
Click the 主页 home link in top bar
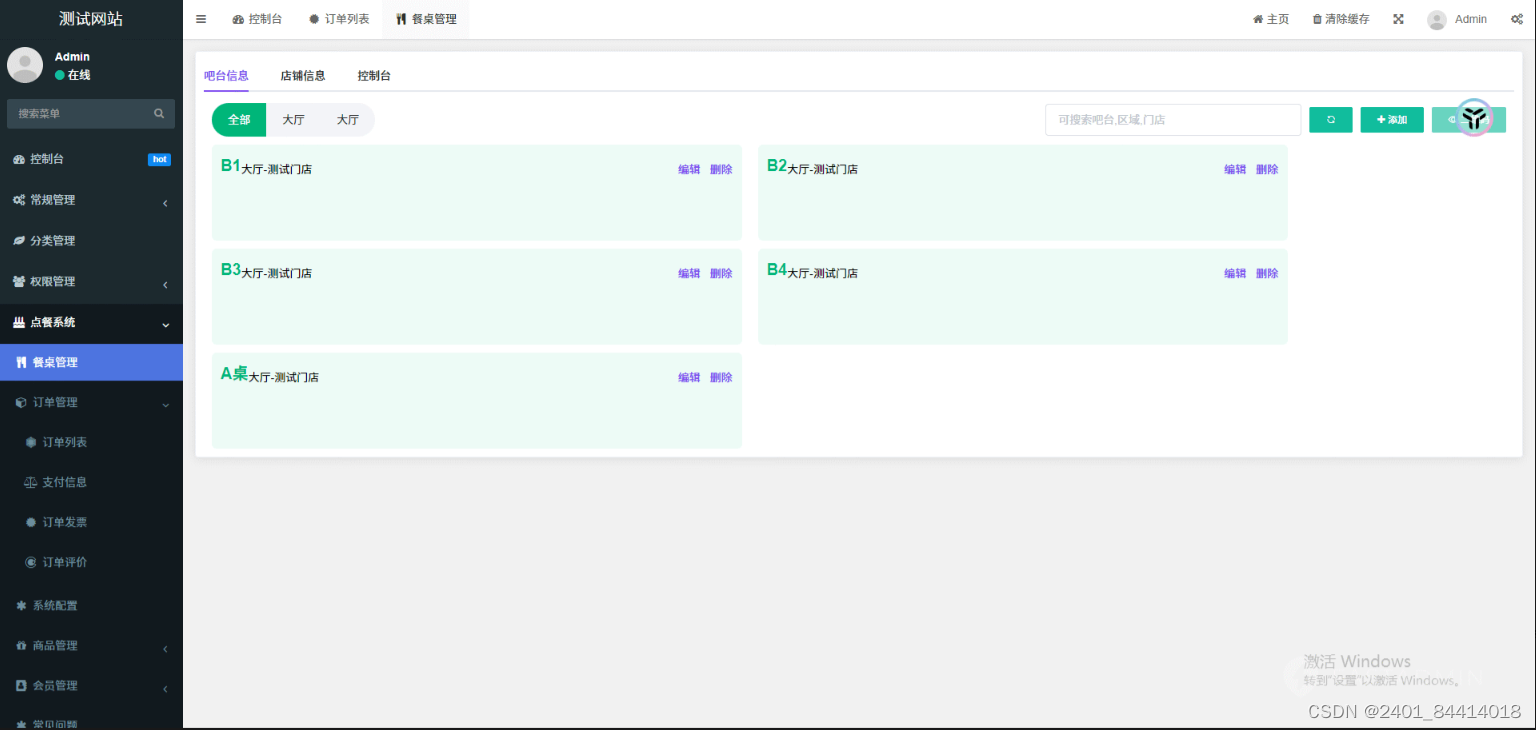coord(1271,19)
